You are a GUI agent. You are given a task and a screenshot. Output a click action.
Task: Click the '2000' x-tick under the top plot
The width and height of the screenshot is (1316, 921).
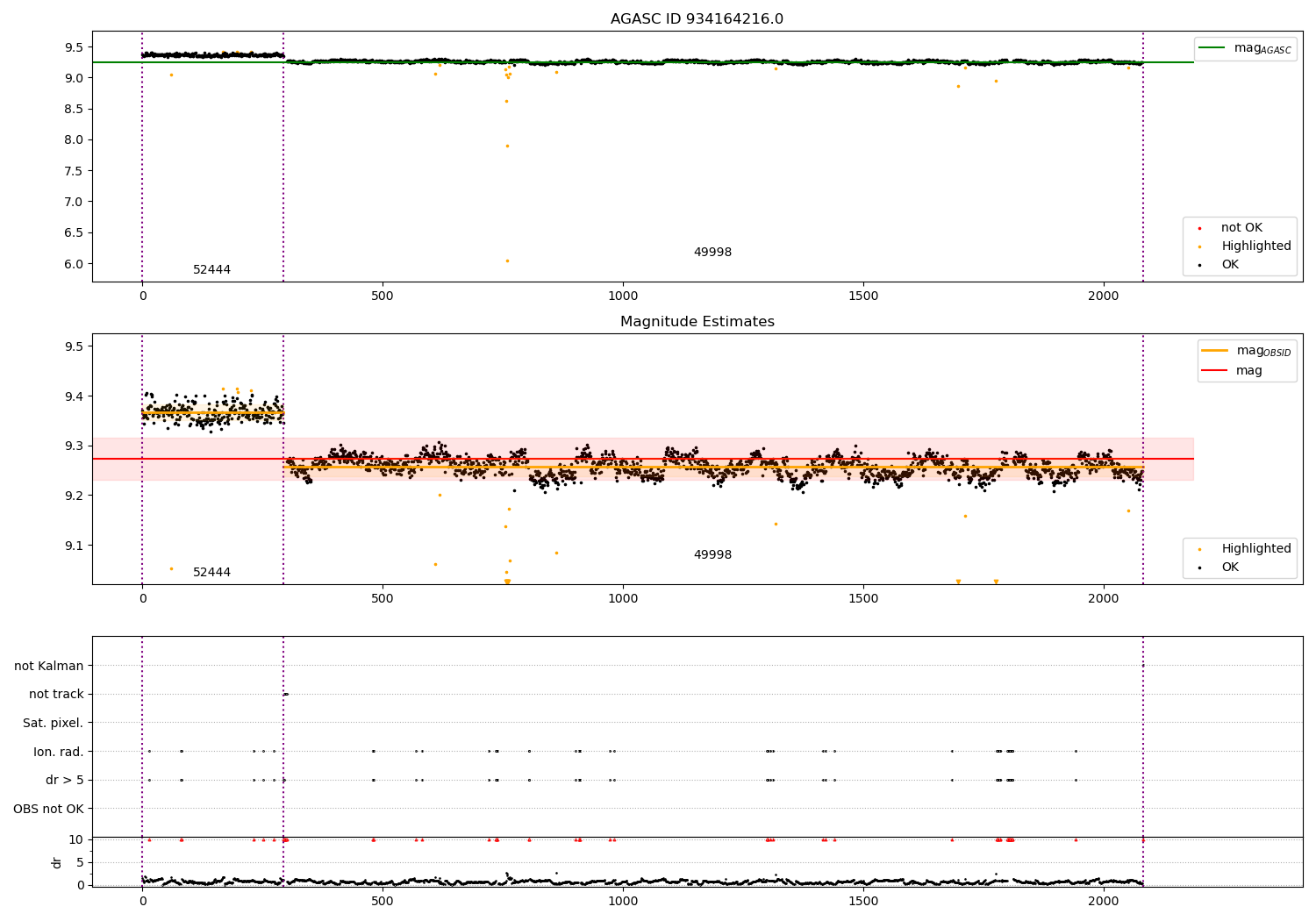pos(1104,296)
